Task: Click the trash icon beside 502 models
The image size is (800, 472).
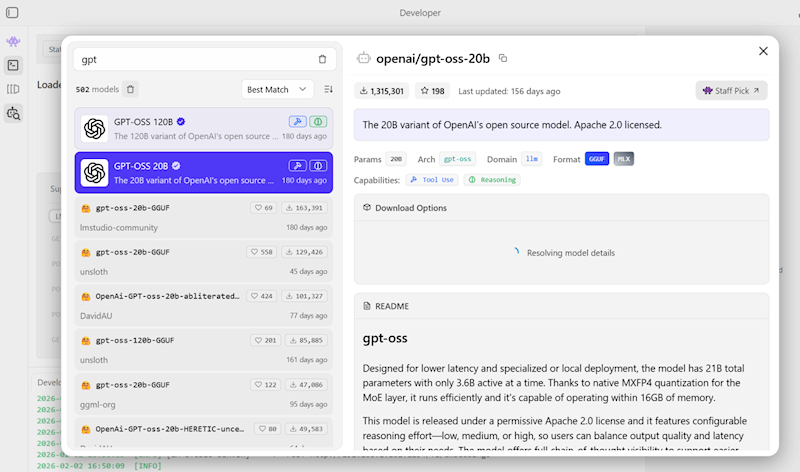Action: [131, 89]
